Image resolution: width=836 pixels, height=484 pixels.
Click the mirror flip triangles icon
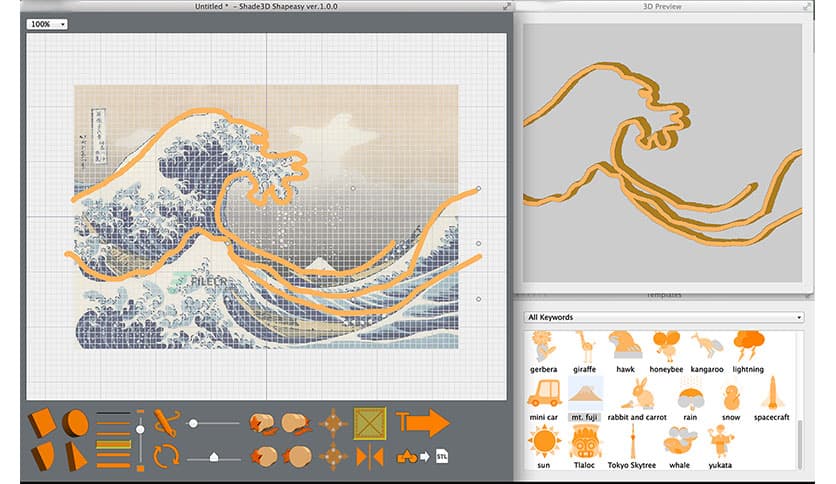tap(369, 457)
